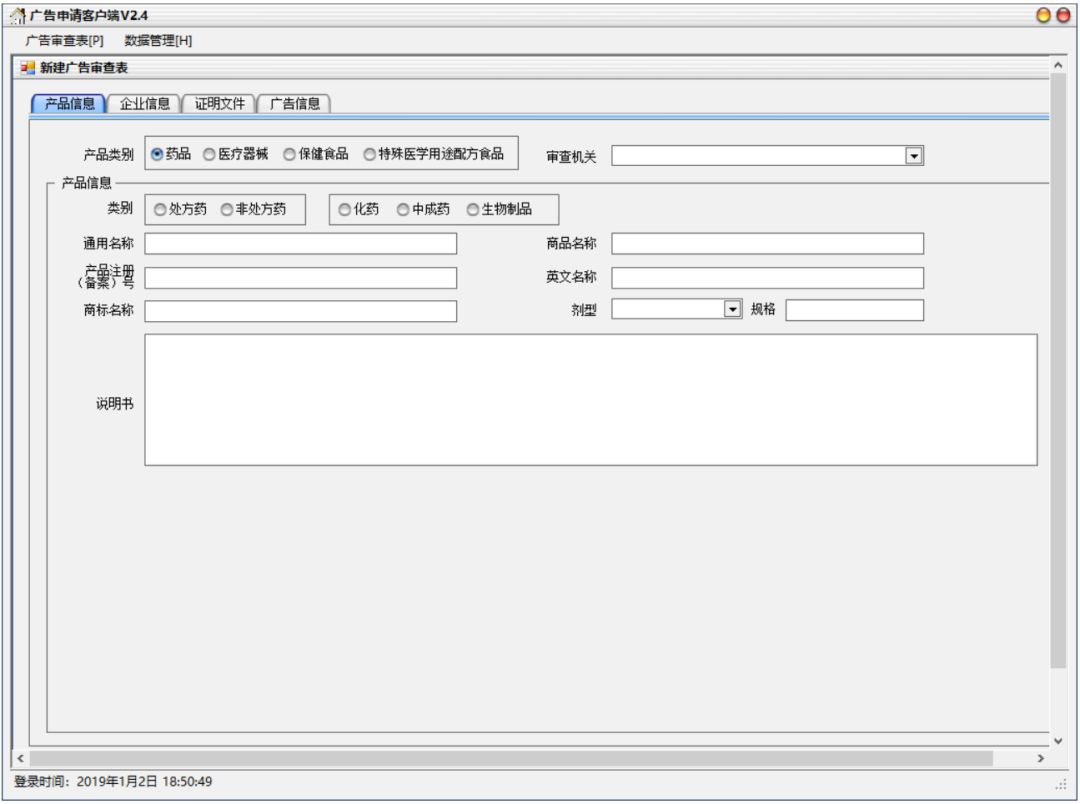Open the 广告审查表[P] menu
1080x804 pixels.
65,41
